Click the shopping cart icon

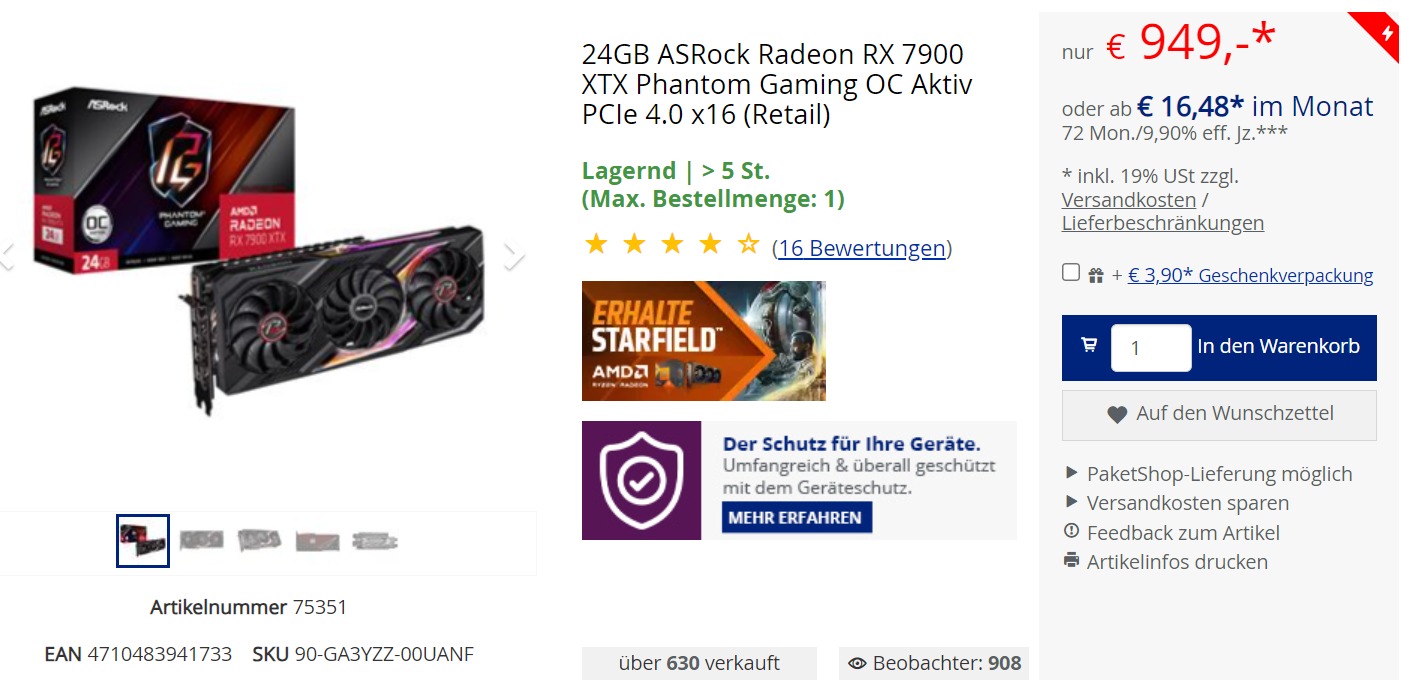pyautogui.click(x=1087, y=347)
